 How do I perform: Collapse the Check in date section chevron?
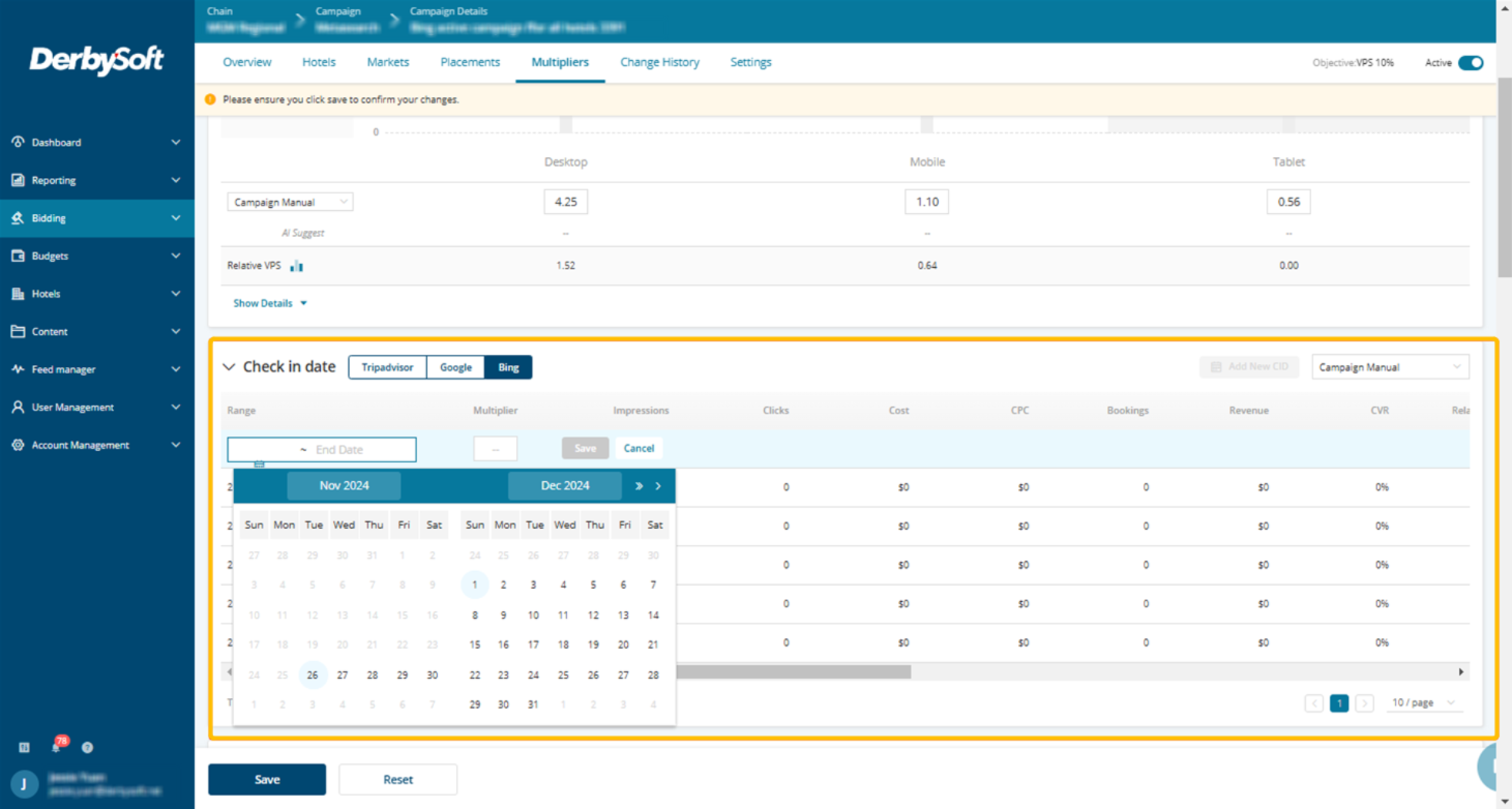pos(229,367)
